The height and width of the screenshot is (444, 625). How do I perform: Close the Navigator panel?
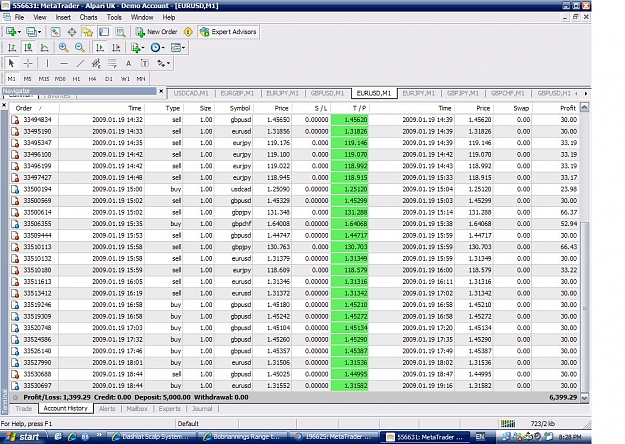[161, 91]
